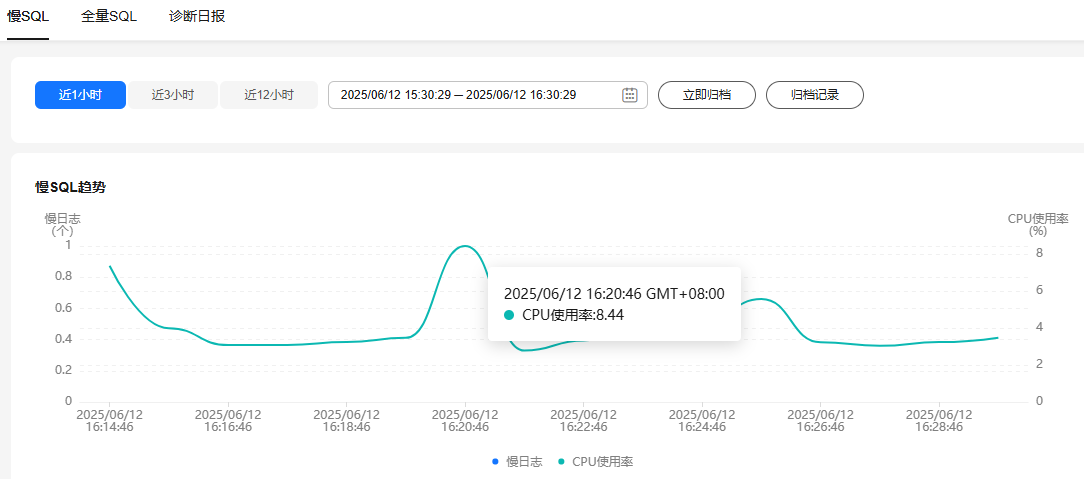Click the CPU使用率(%) right axis title
Screen dimensions: 1084x479
(1038, 225)
